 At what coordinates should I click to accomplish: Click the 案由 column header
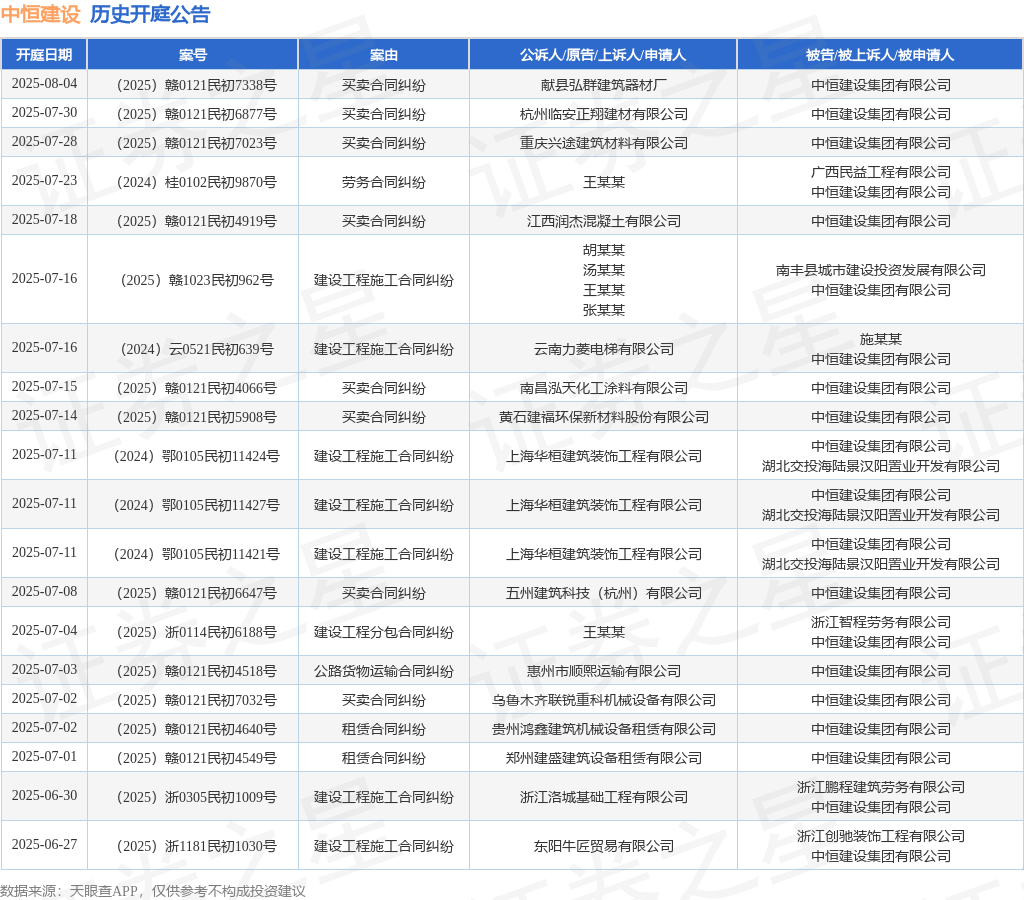click(383, 55)
